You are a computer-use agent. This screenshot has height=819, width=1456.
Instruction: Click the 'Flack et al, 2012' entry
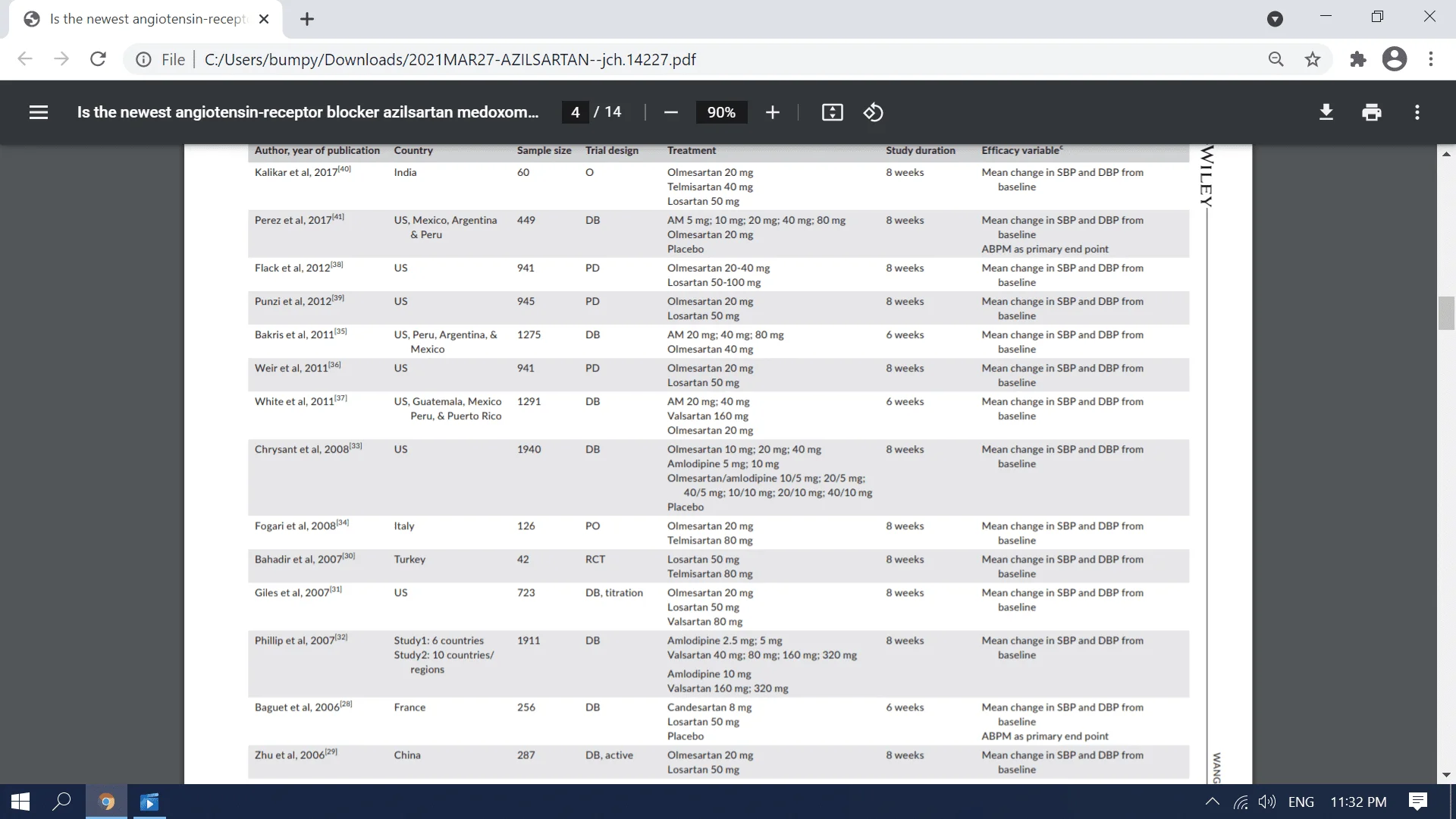(x=299, y=267)
